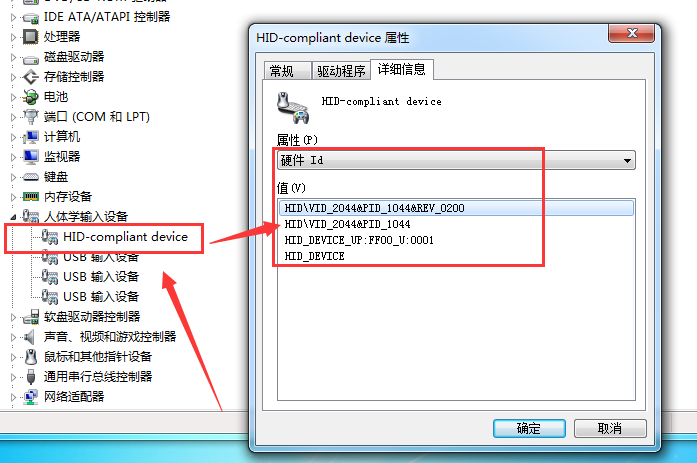Click the processor (处理器) icon
This screenshot has height=463, width=697.
click(30, 36)
